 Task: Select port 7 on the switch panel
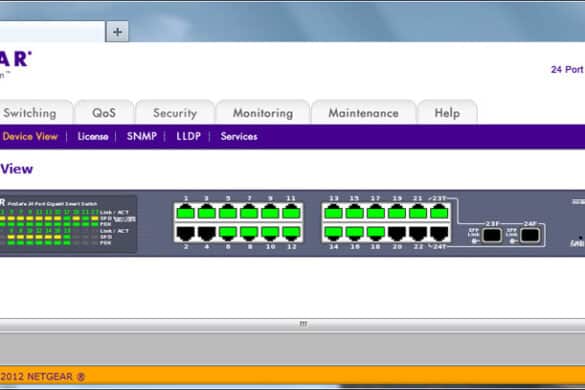249,212
